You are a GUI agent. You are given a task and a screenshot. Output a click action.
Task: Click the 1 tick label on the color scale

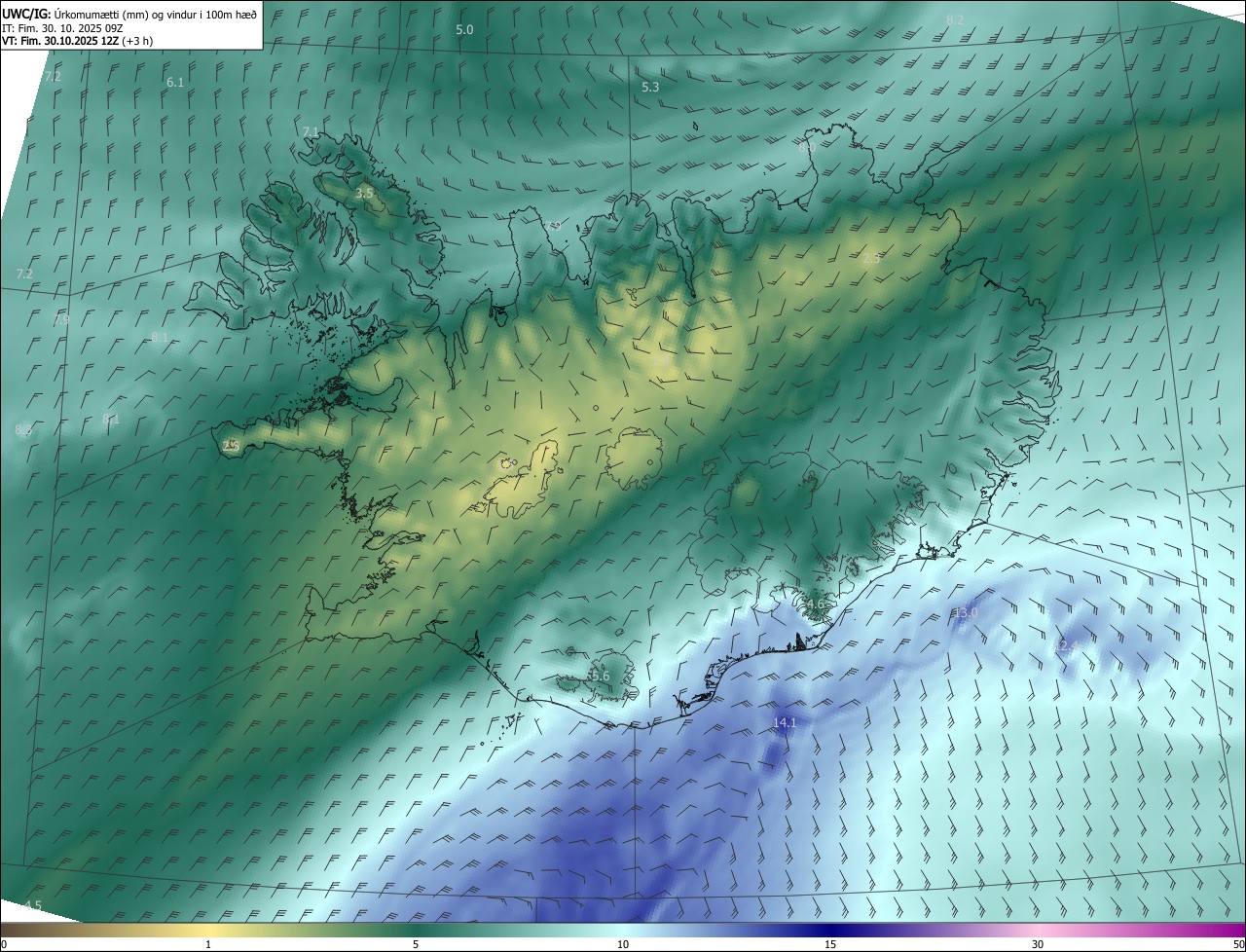click(x=208, y=944)
